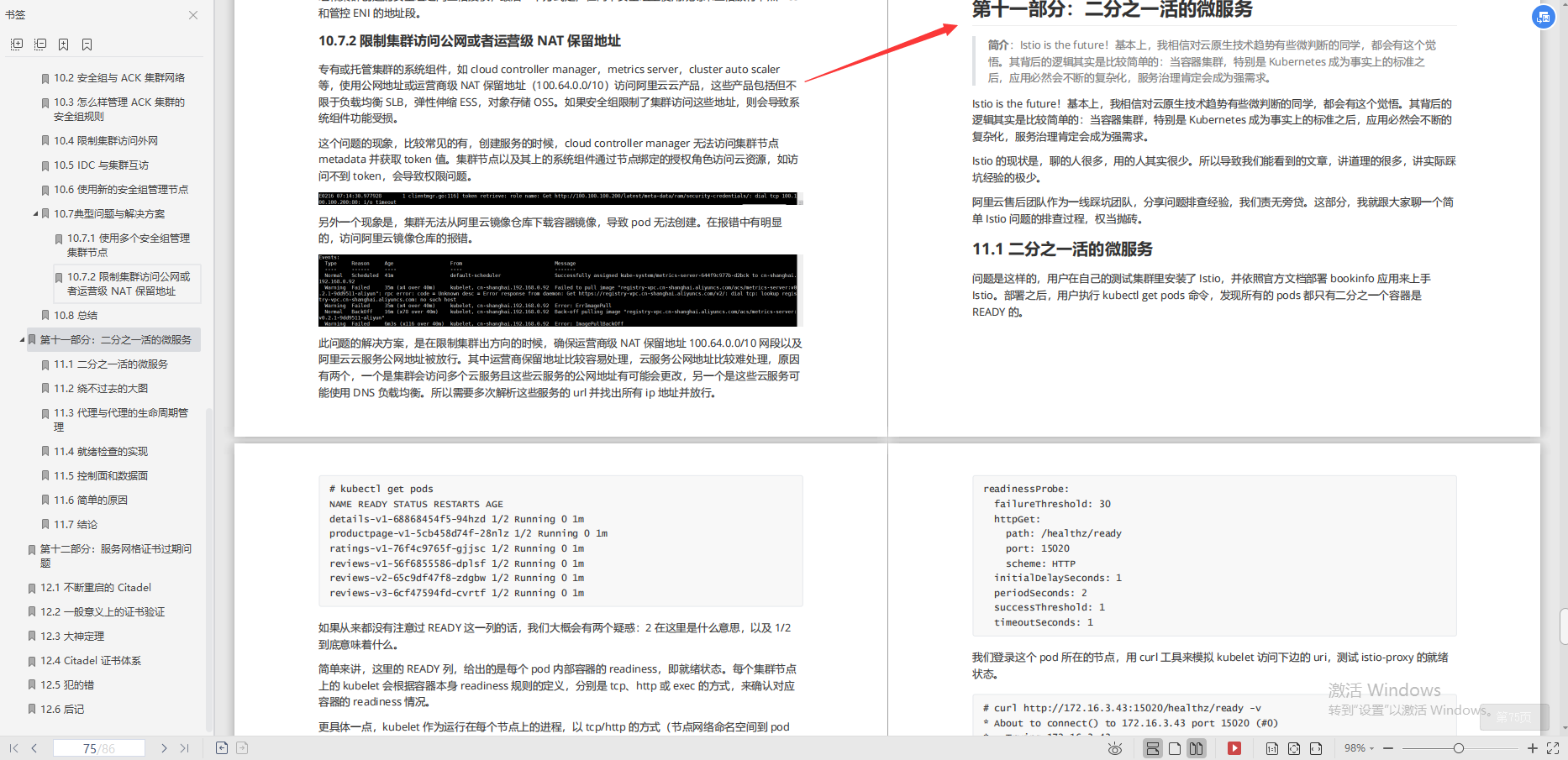Open bookmark 11.3 代理与代理的生命周期管理
This screenshot has width=1568, height=760.
[121, 420]
